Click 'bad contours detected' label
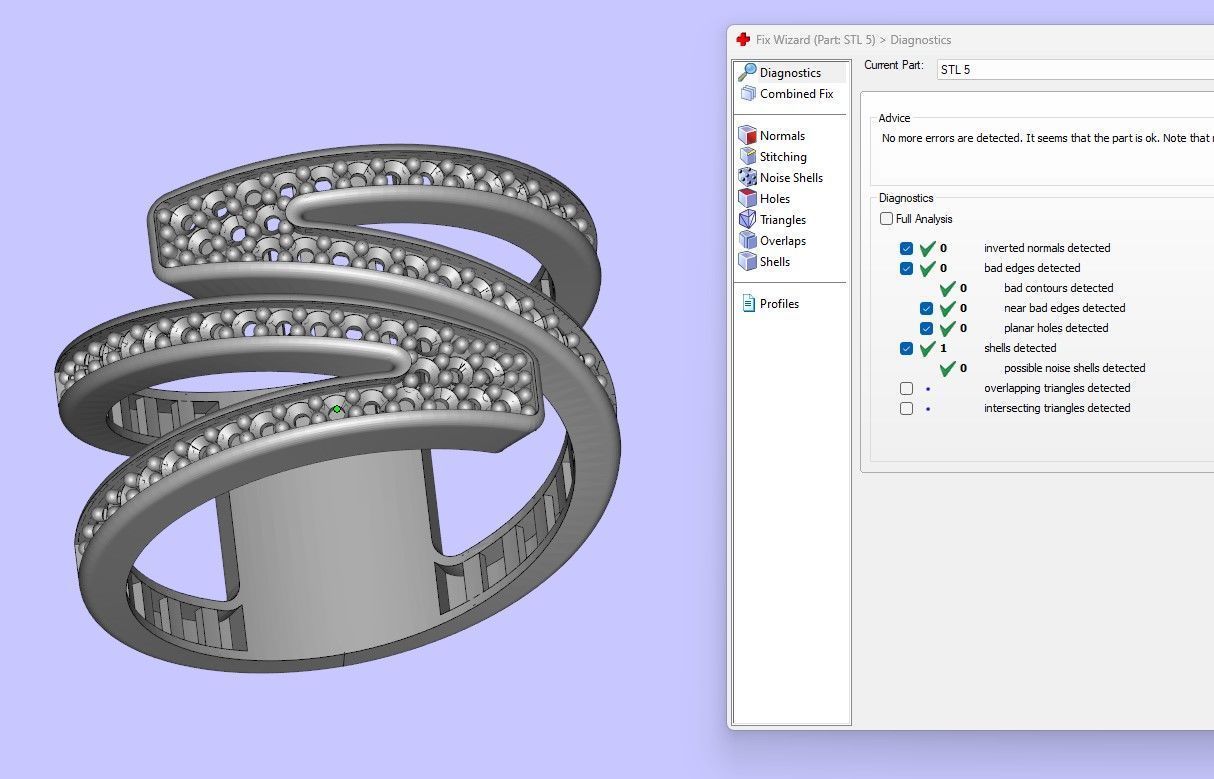Image resolution: width=1214 pixels, height=779 pixels. pos(1058,288)
